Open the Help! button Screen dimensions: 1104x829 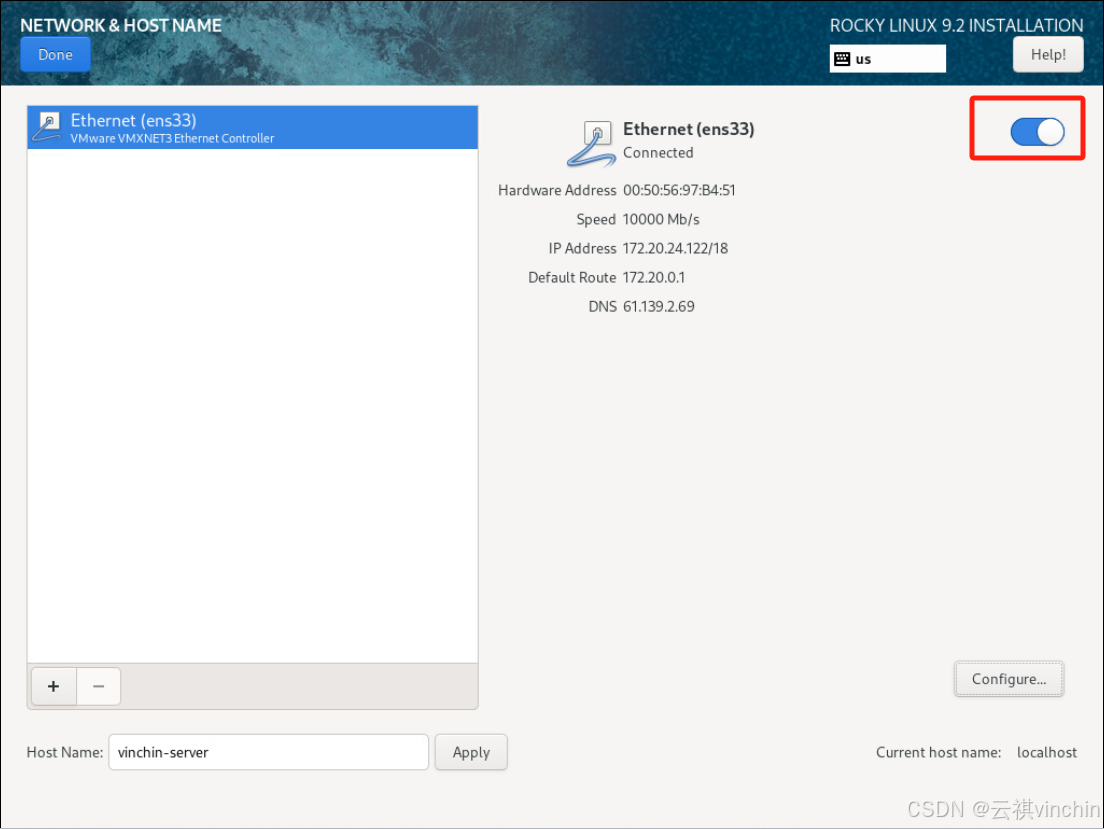coord(1048,55)
